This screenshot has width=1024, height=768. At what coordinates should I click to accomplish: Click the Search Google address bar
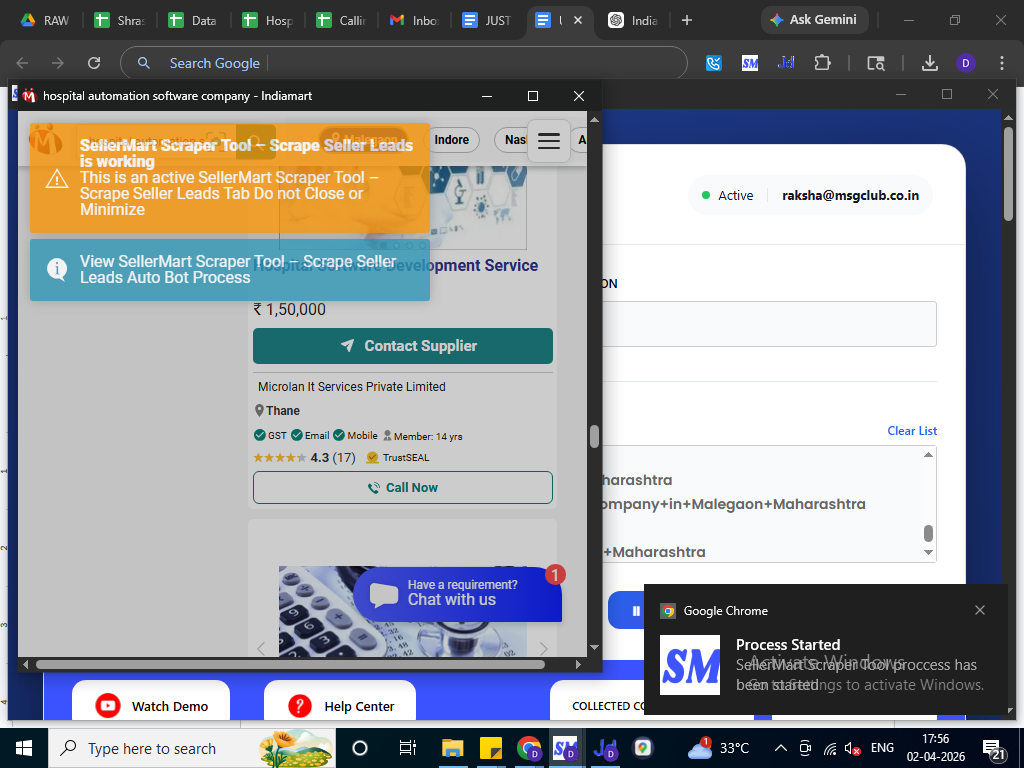click(x=400, y=63)
